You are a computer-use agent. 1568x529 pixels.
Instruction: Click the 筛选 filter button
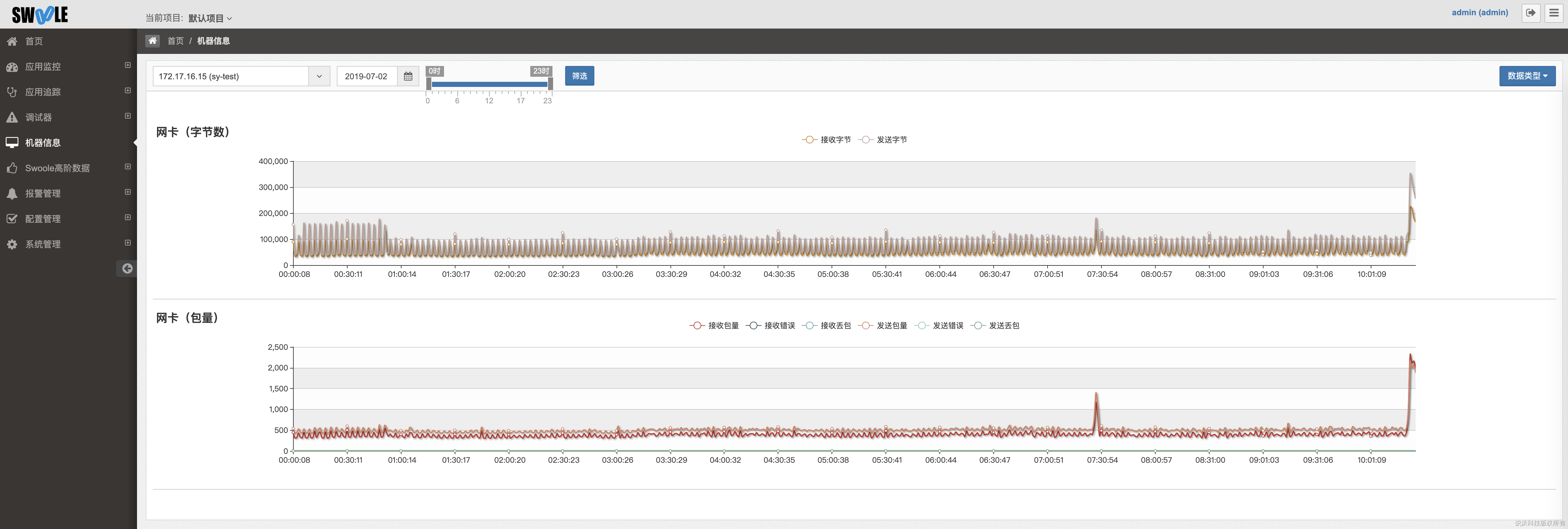pos(579,76)
